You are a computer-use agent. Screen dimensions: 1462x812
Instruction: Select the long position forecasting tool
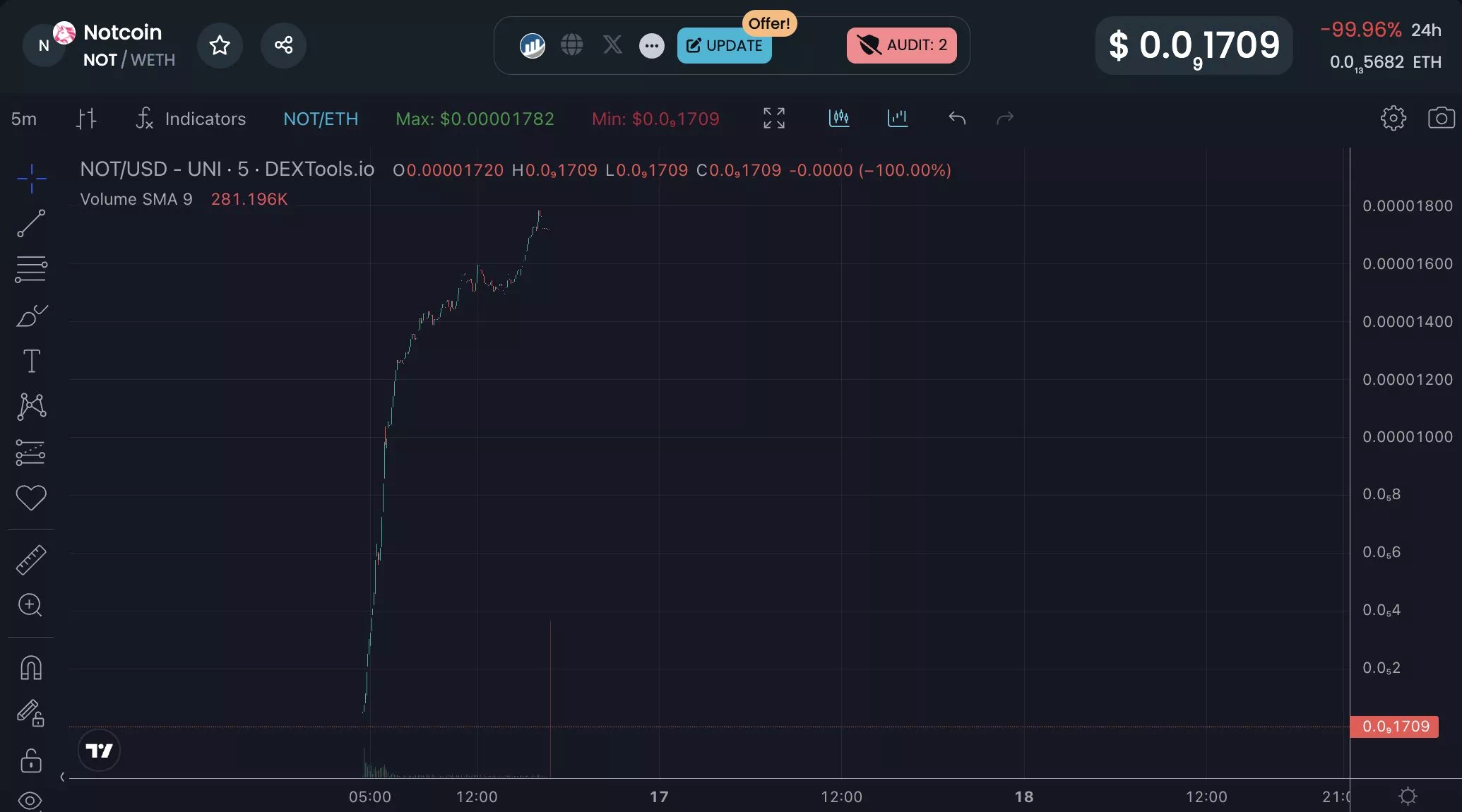[31, 453]
